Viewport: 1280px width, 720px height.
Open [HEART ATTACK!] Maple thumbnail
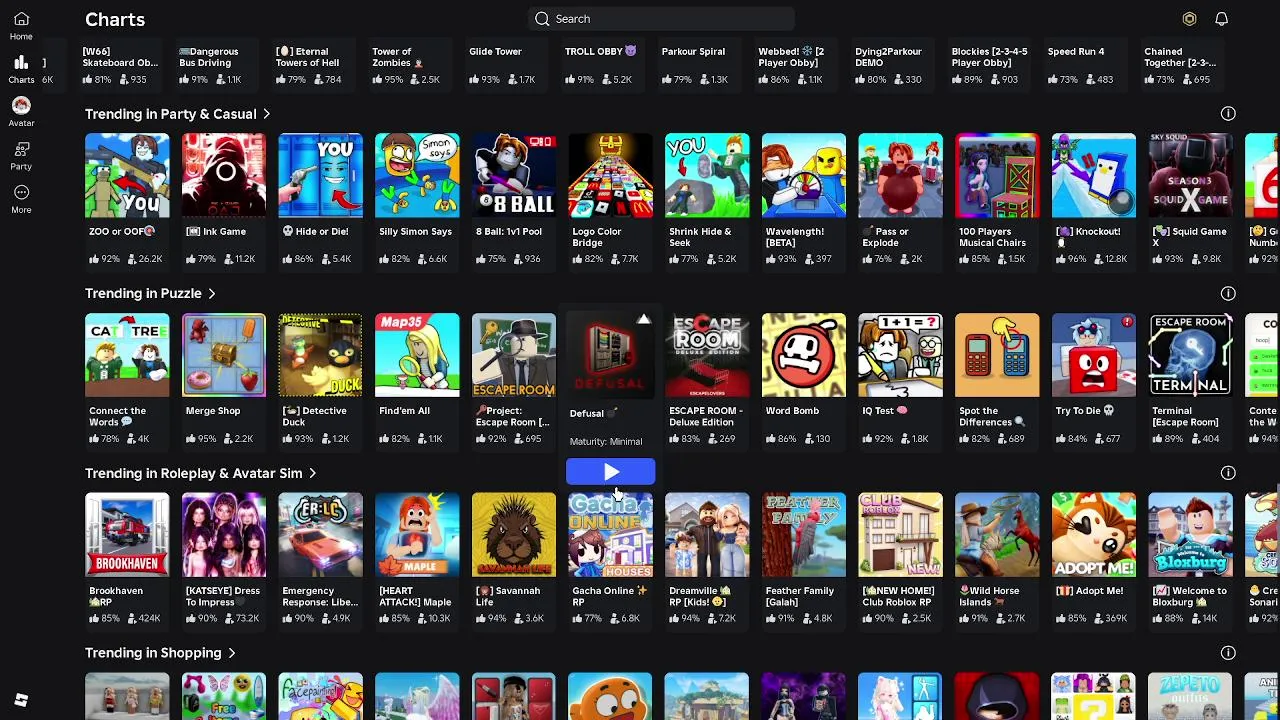(x=417, y=535)
